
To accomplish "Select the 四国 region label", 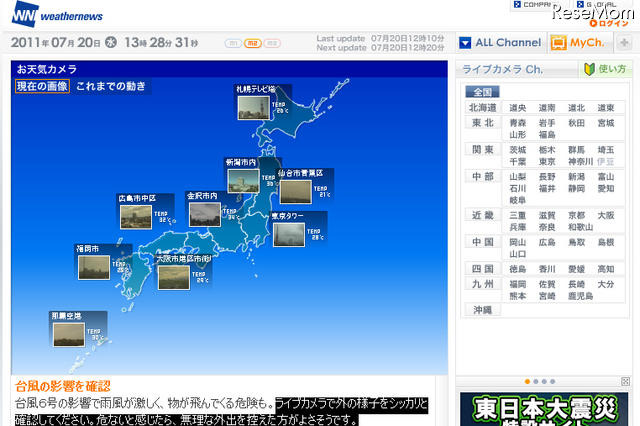I will click(x=482, y=269).
